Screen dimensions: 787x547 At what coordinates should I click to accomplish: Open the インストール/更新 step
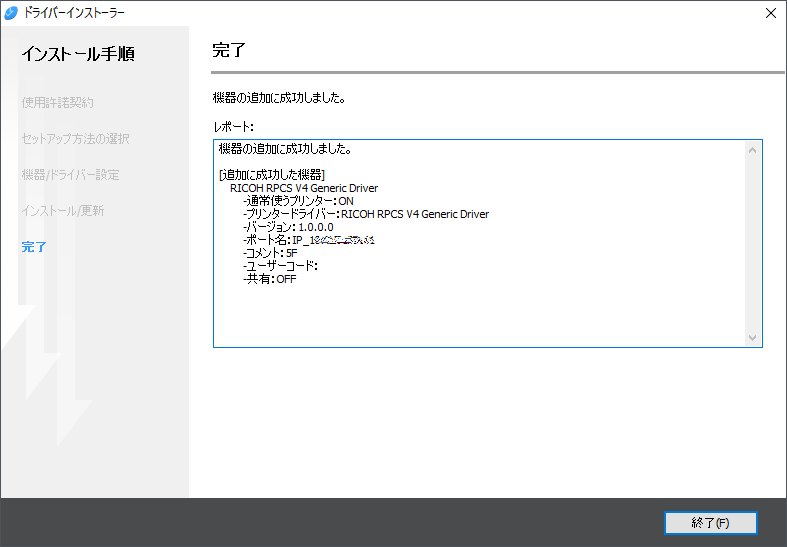(x=62, y=211)
